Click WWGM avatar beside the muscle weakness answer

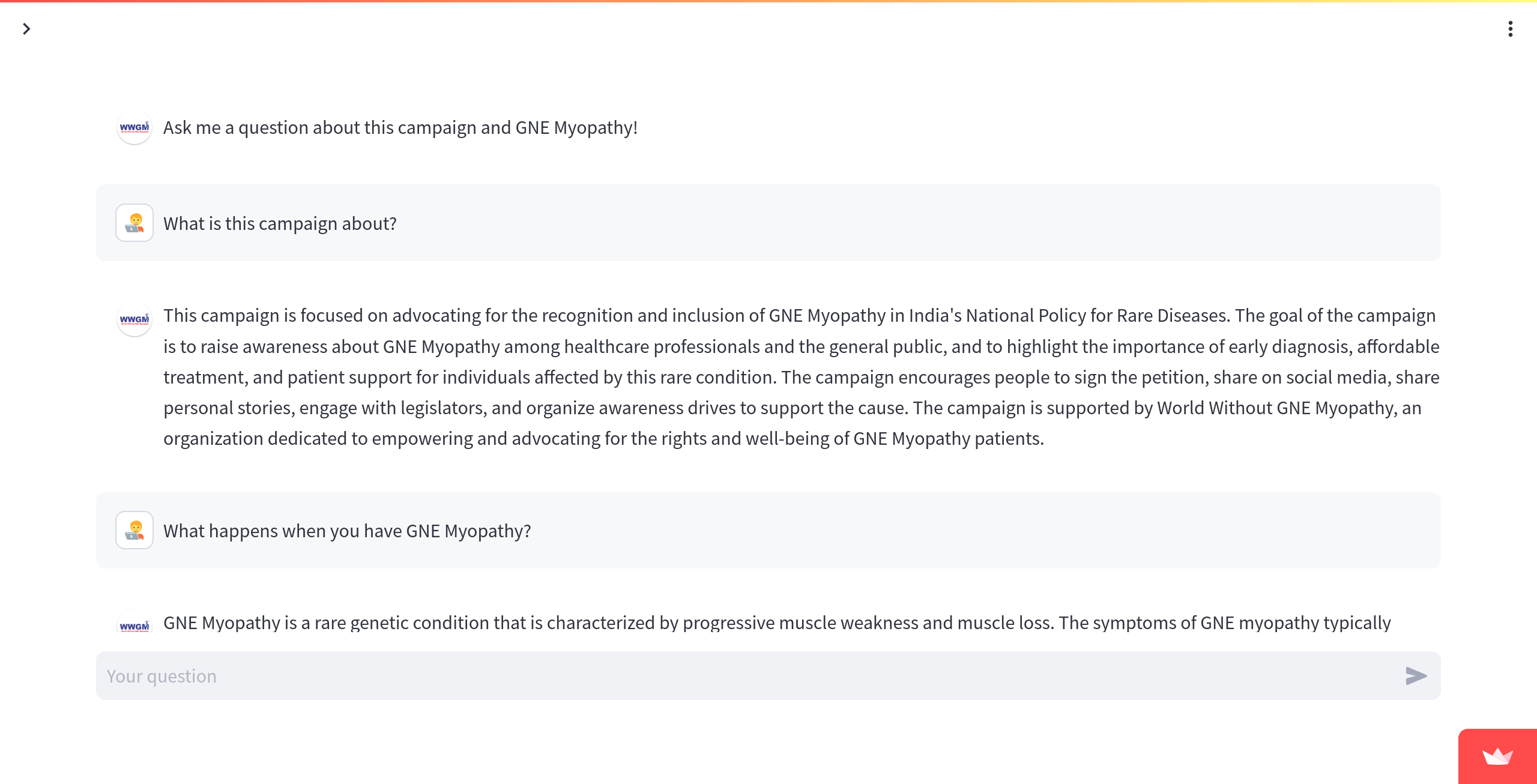134,624
